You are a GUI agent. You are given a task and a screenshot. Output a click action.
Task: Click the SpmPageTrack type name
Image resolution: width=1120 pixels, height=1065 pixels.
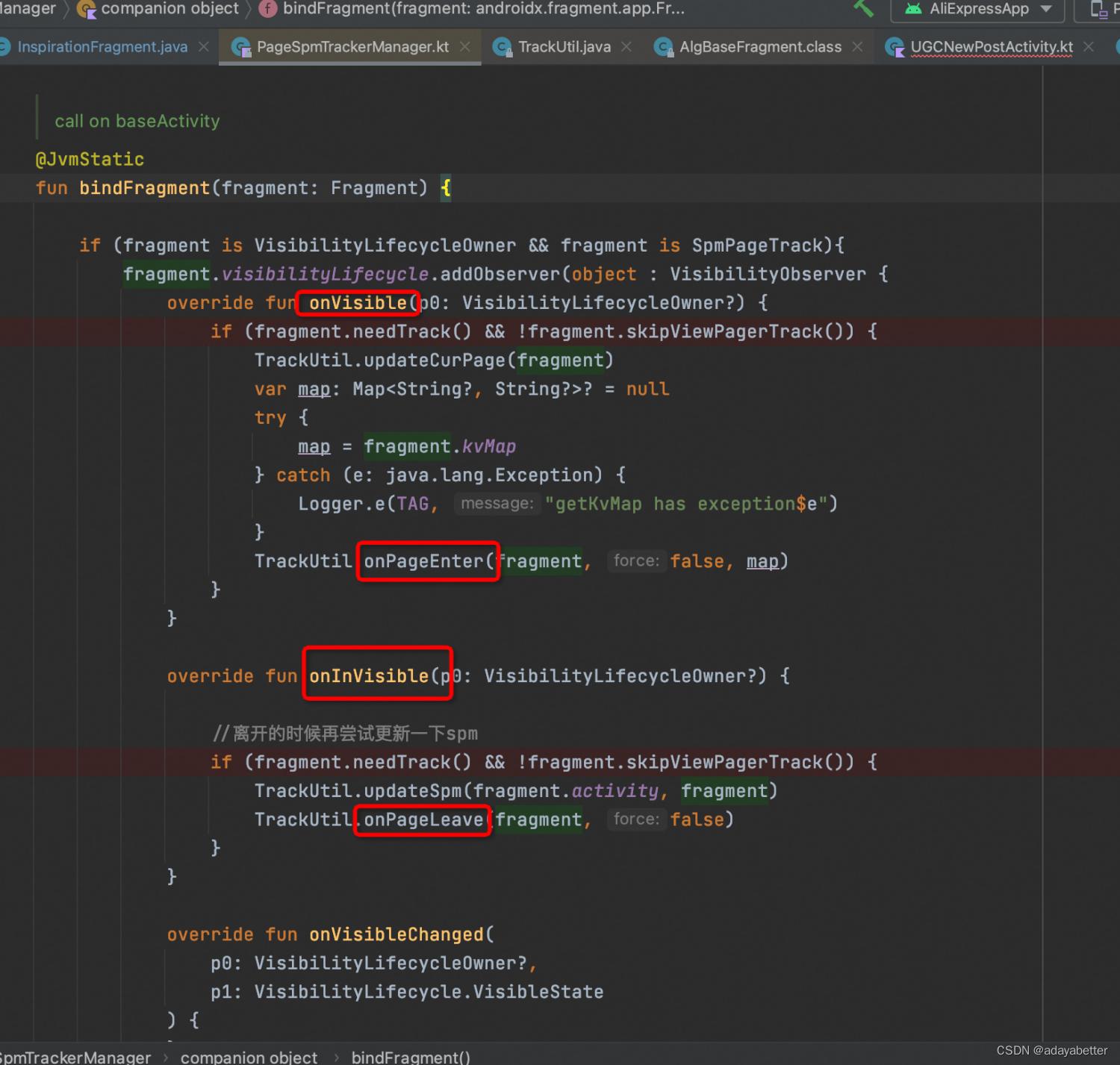tap(757, 246)
